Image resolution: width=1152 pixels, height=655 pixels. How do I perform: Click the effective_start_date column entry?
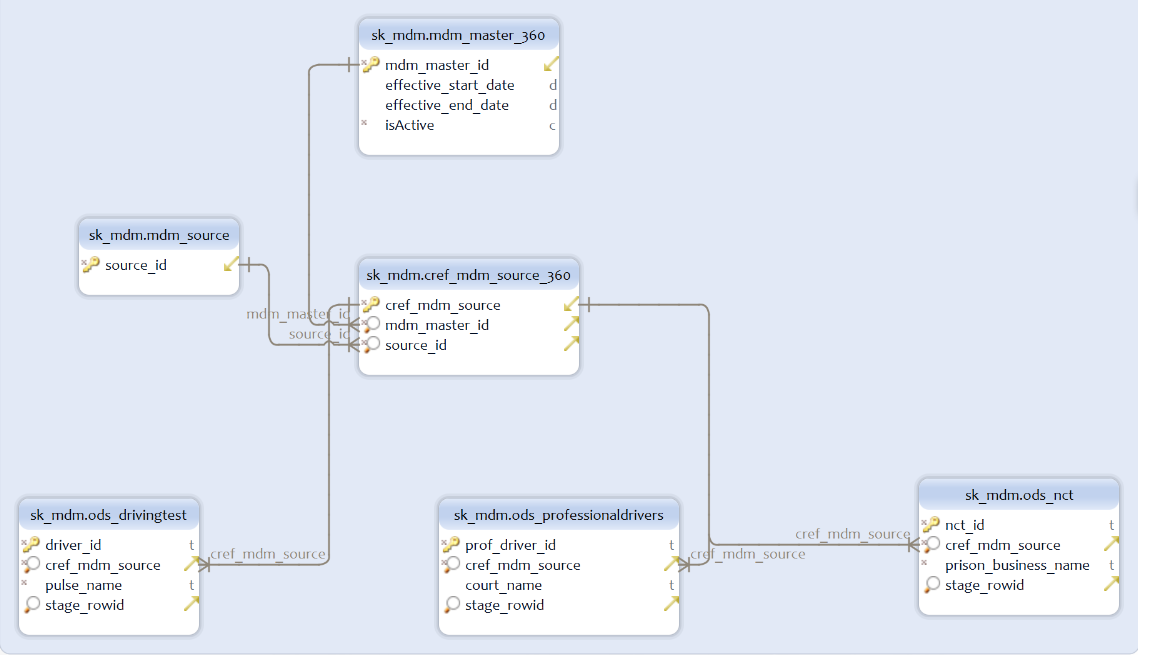tap(450, 85)
